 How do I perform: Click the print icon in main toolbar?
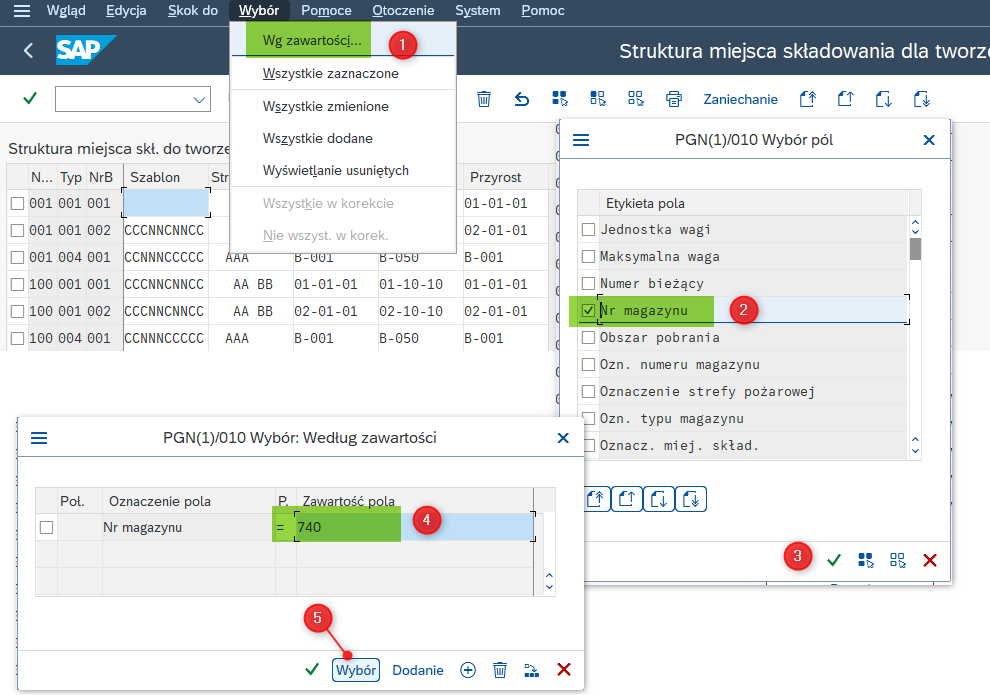(674, 99)
